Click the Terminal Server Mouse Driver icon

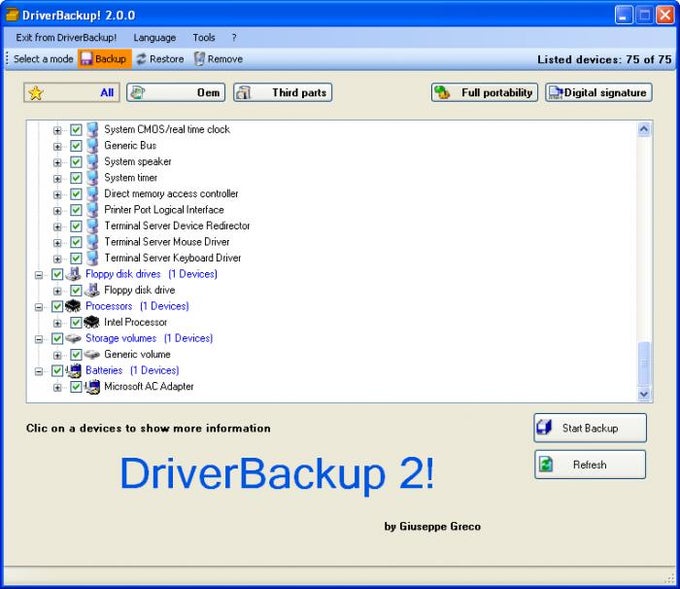pyautogui.click(x=92, y=242)
